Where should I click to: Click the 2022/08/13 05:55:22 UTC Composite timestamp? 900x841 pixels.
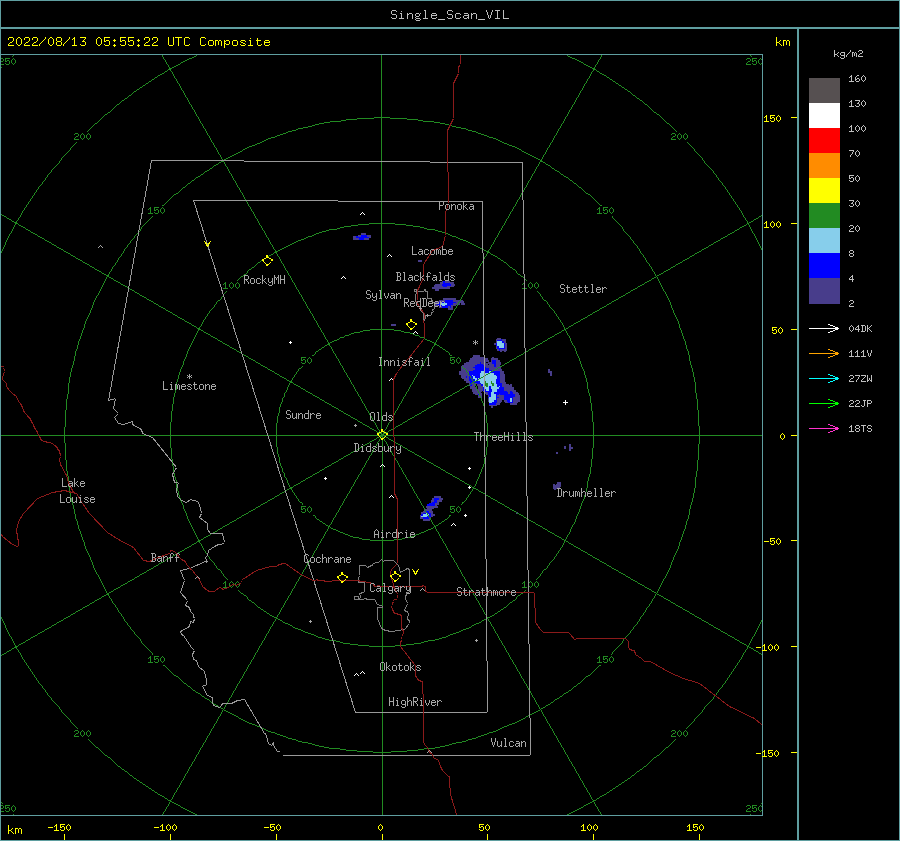138,42
